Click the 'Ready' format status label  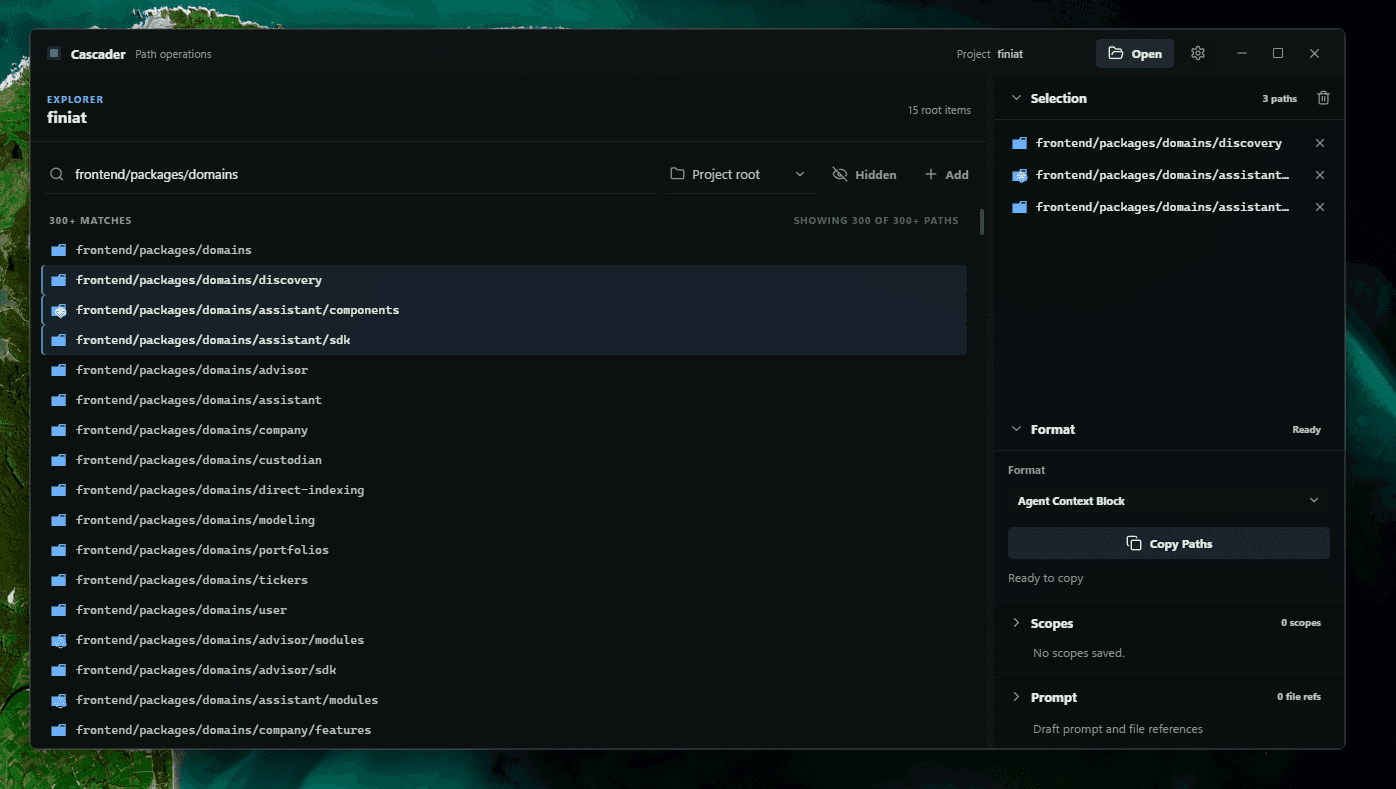[1306, 430]
